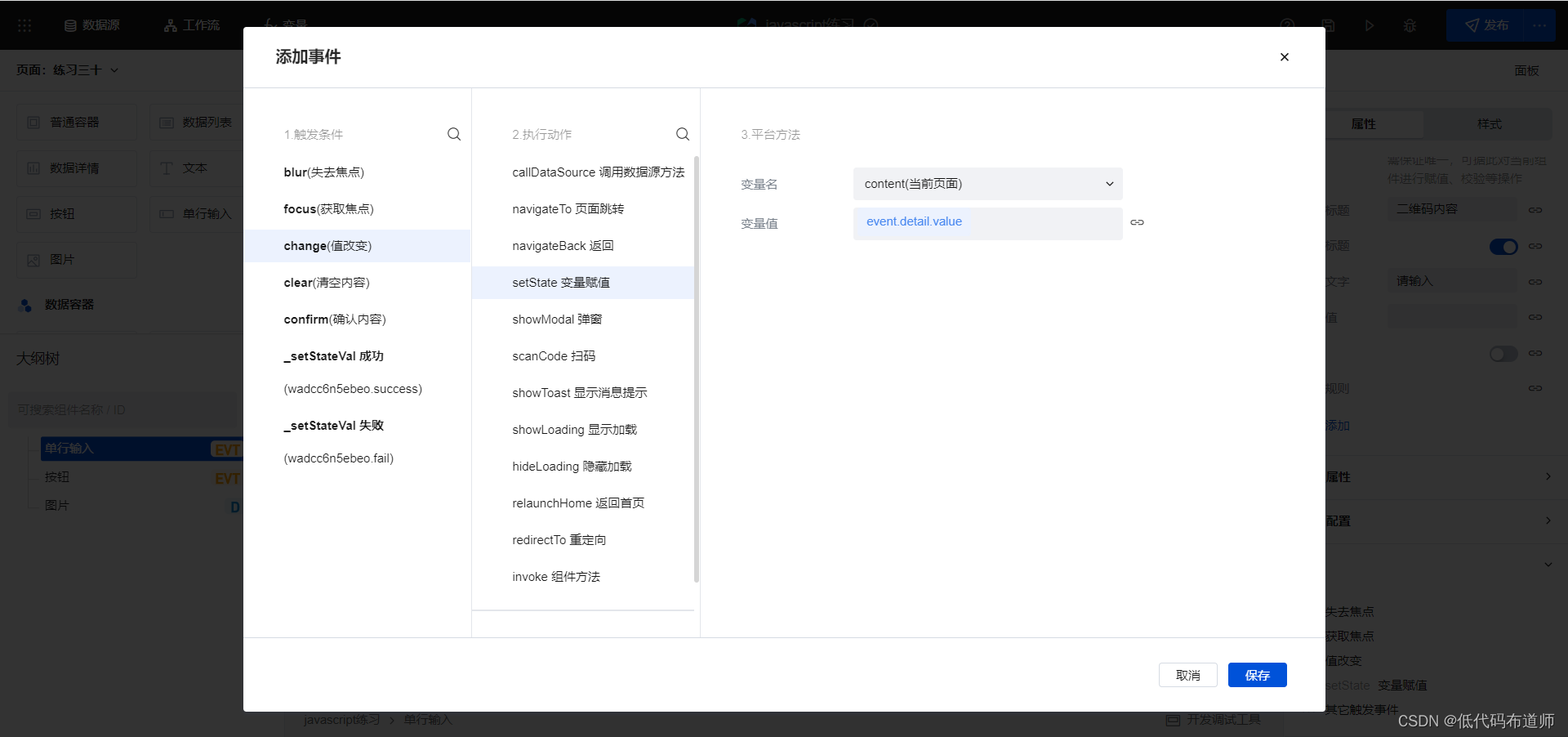Select _setStateVal 失败 trigger
This screenshot has width=1568, height=737.
(x=357, y=441)
